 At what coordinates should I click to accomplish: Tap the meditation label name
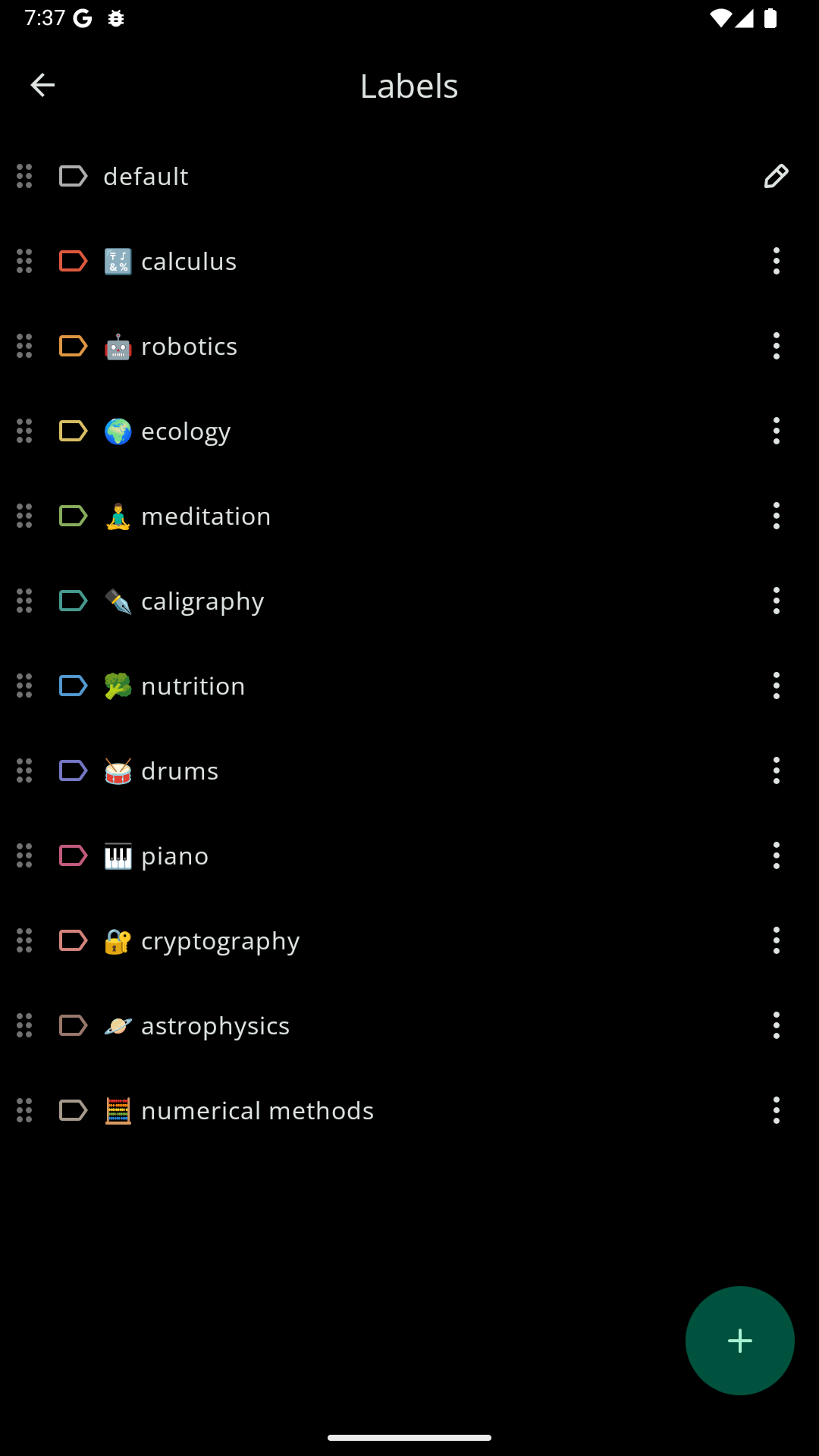click(206, 516)
